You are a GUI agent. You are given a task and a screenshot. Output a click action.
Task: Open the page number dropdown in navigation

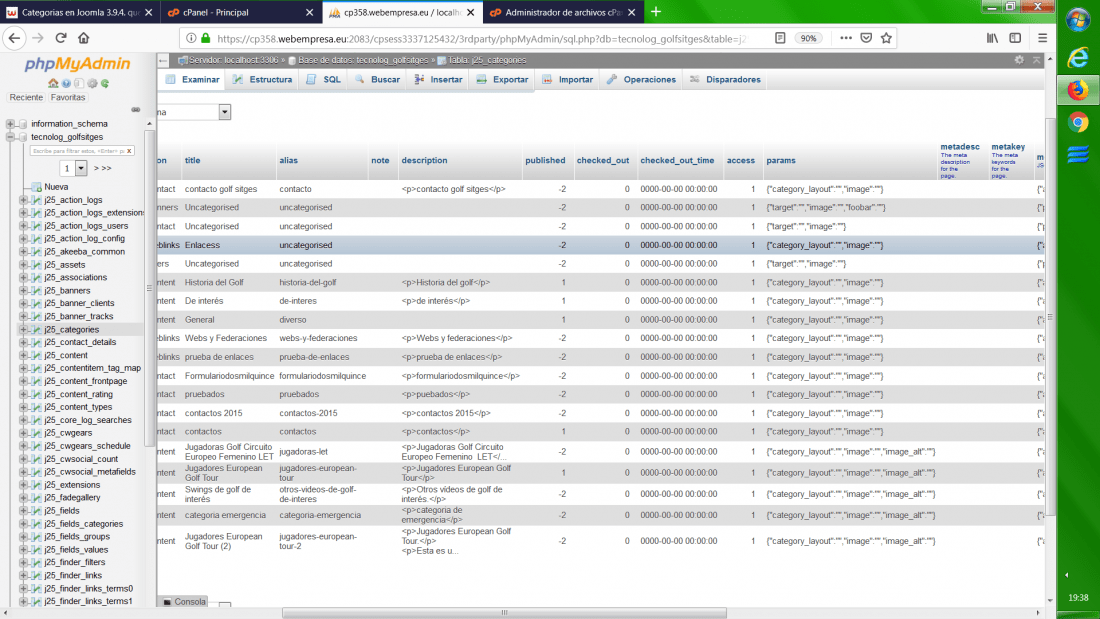point(73,168)
